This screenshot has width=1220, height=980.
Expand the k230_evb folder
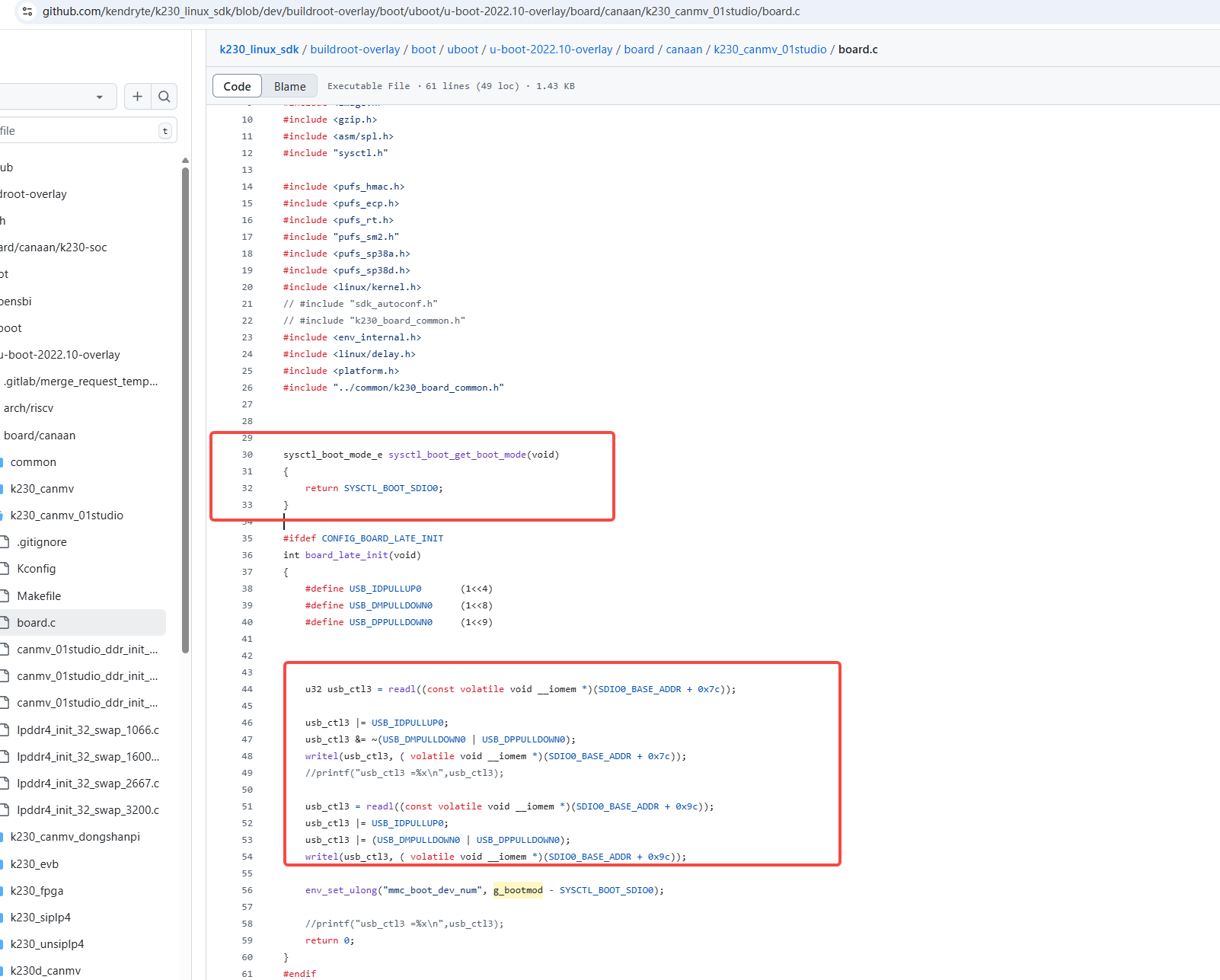point(34,864)
